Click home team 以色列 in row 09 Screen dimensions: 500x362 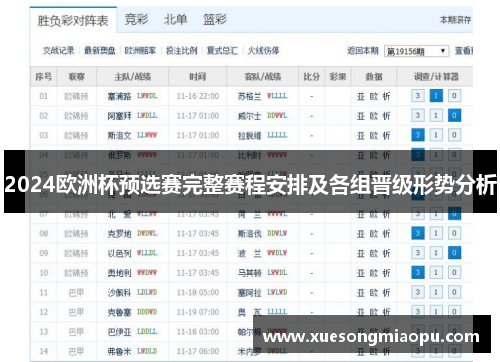point(119,253)
